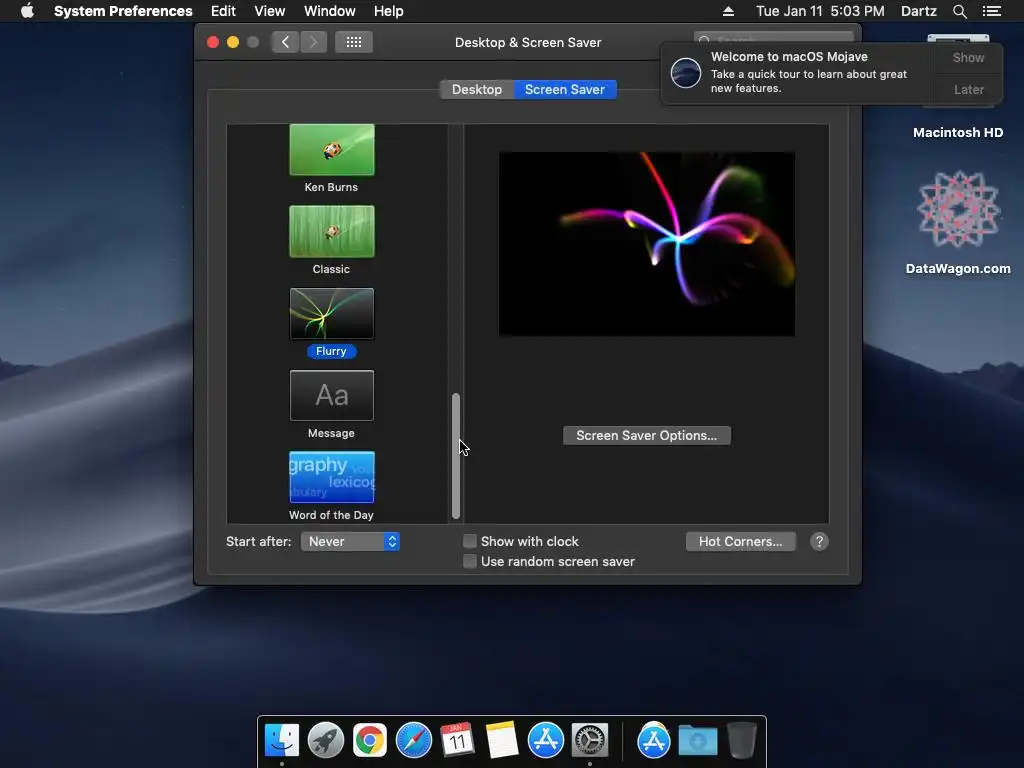Click the back navigation arrow
1024x768 pixels.
(285, 42)
